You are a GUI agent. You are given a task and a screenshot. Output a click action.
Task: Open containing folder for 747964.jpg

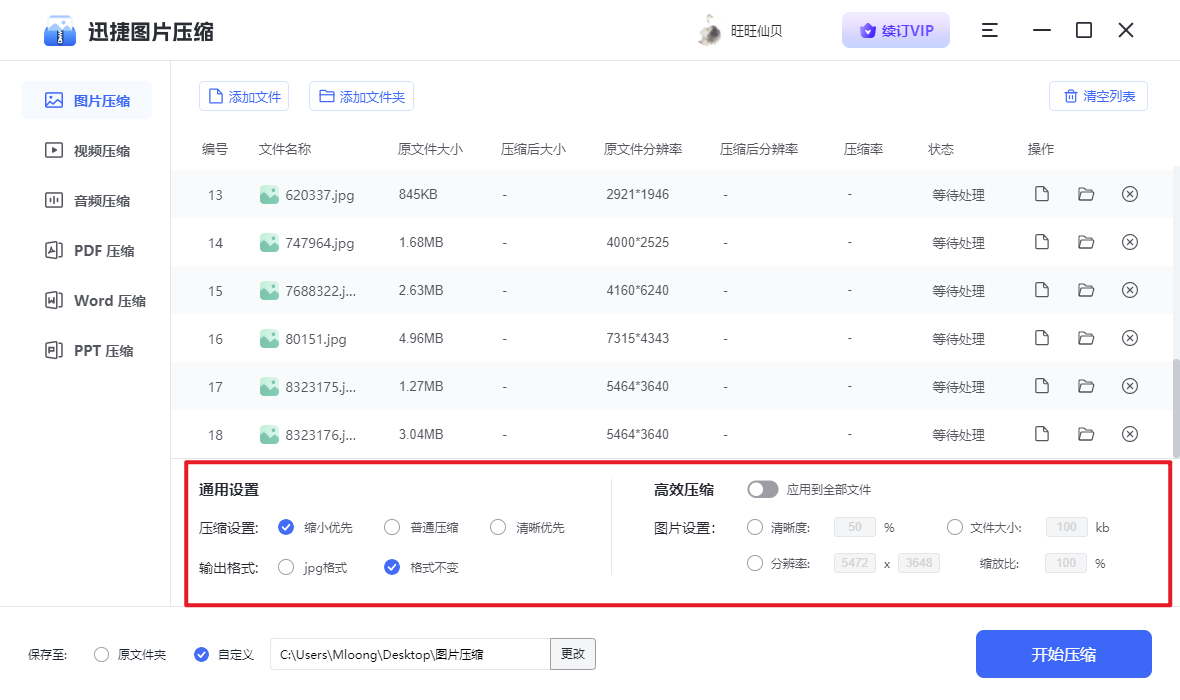pyautogui.click(x=1086, y=242)
